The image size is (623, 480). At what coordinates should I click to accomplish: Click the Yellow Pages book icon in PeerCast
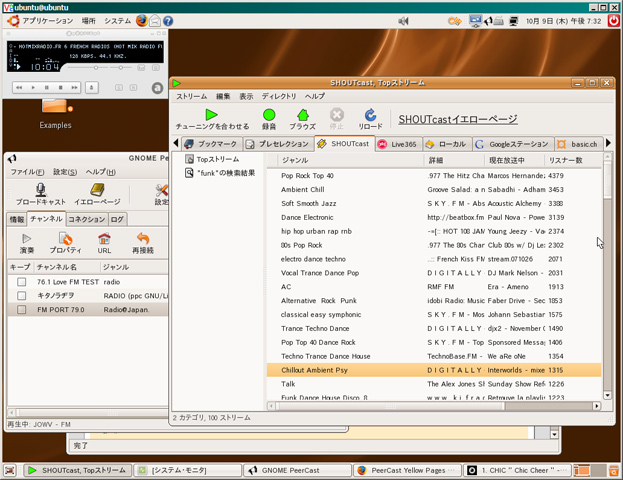pyautogui.click(x=97, y=190)
